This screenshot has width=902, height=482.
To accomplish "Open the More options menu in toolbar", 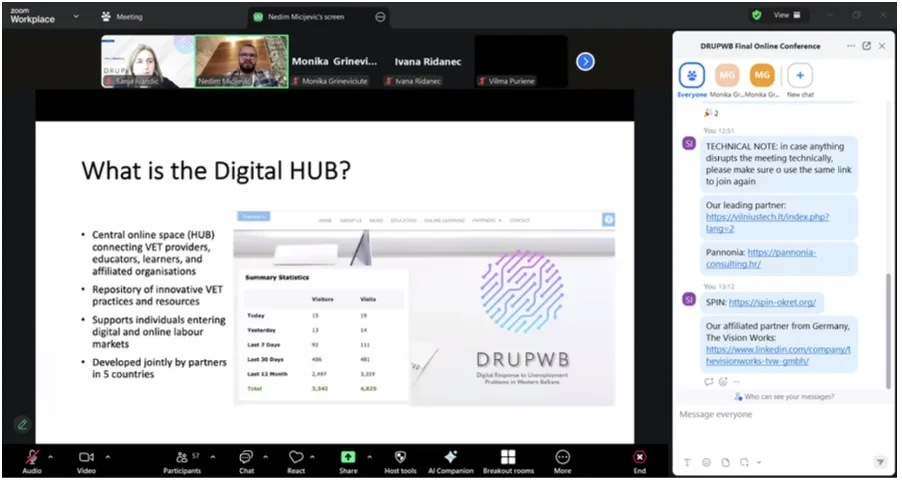I will coord(562,458).
